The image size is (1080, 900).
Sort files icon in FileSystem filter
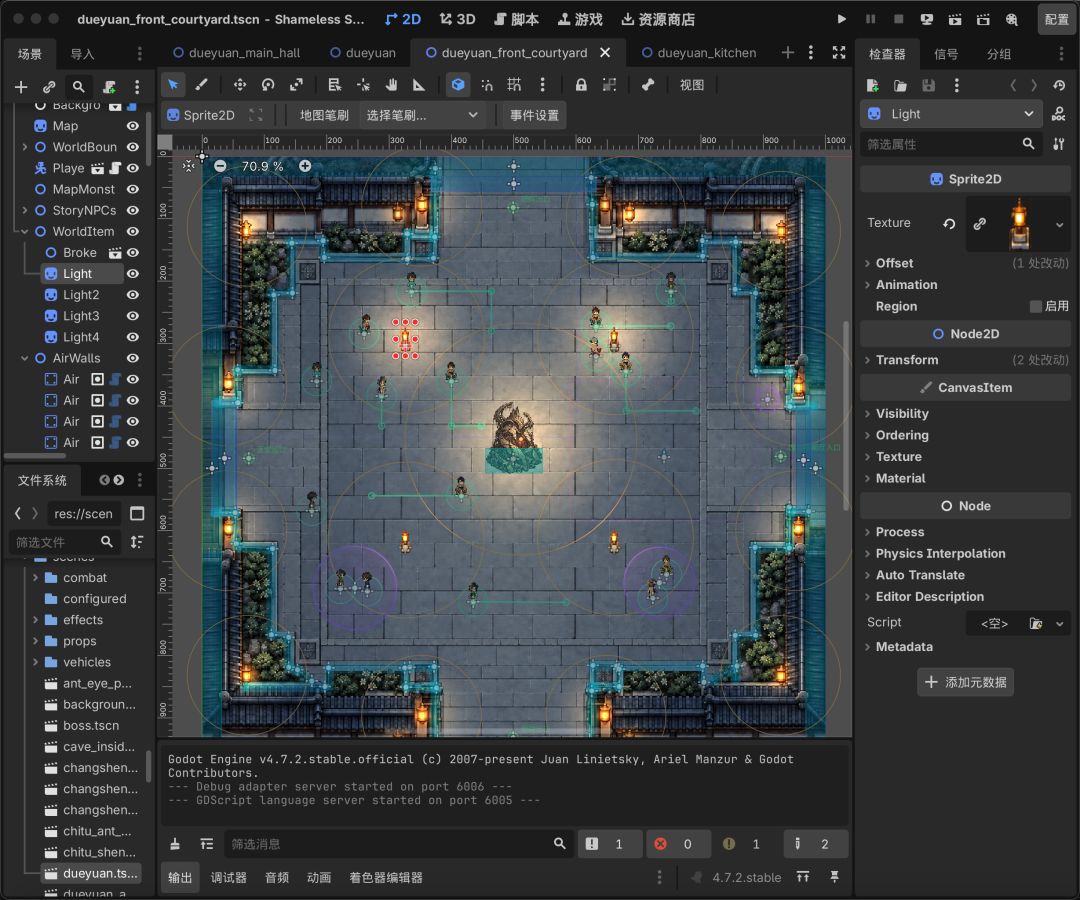click(x=137, y=542)
